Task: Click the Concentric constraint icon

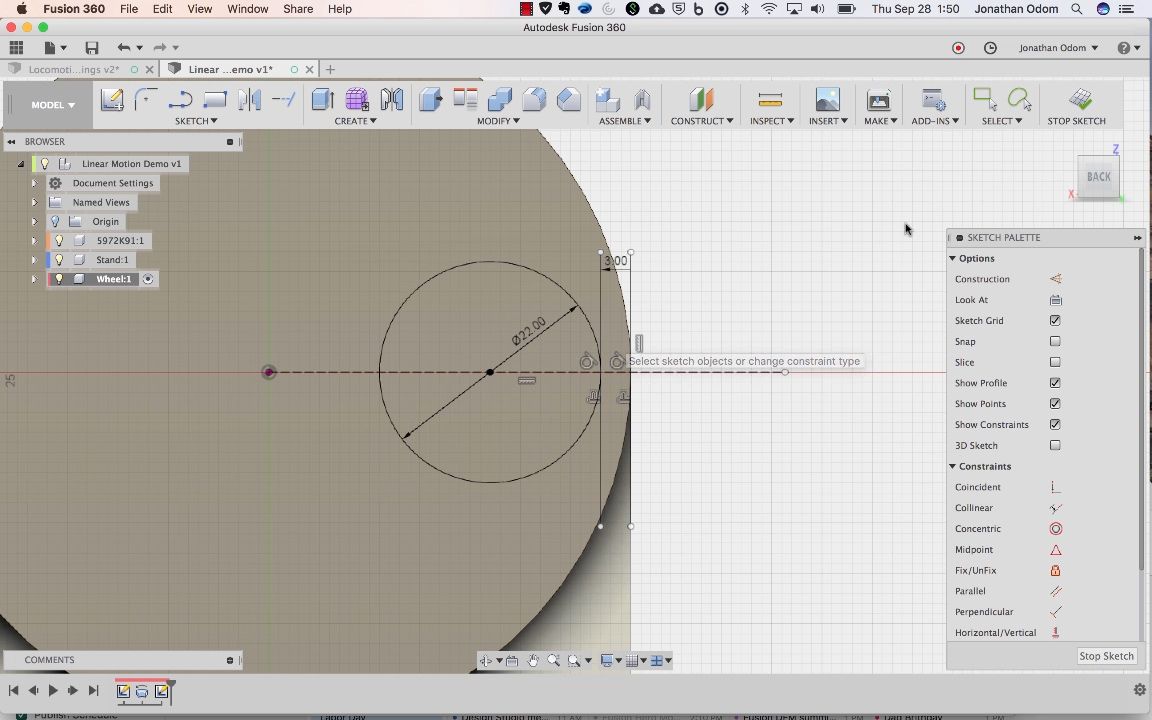Action: pos(1055,529)
